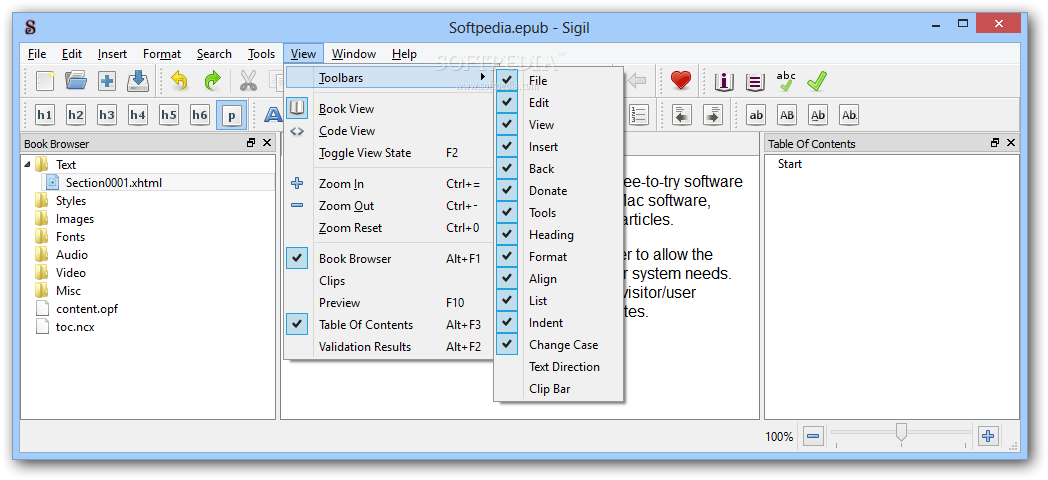Screen dimensions: 1048x480
Task: Uncheck Indent in the Toolbars submenu
Action: [x=558, y=323]
